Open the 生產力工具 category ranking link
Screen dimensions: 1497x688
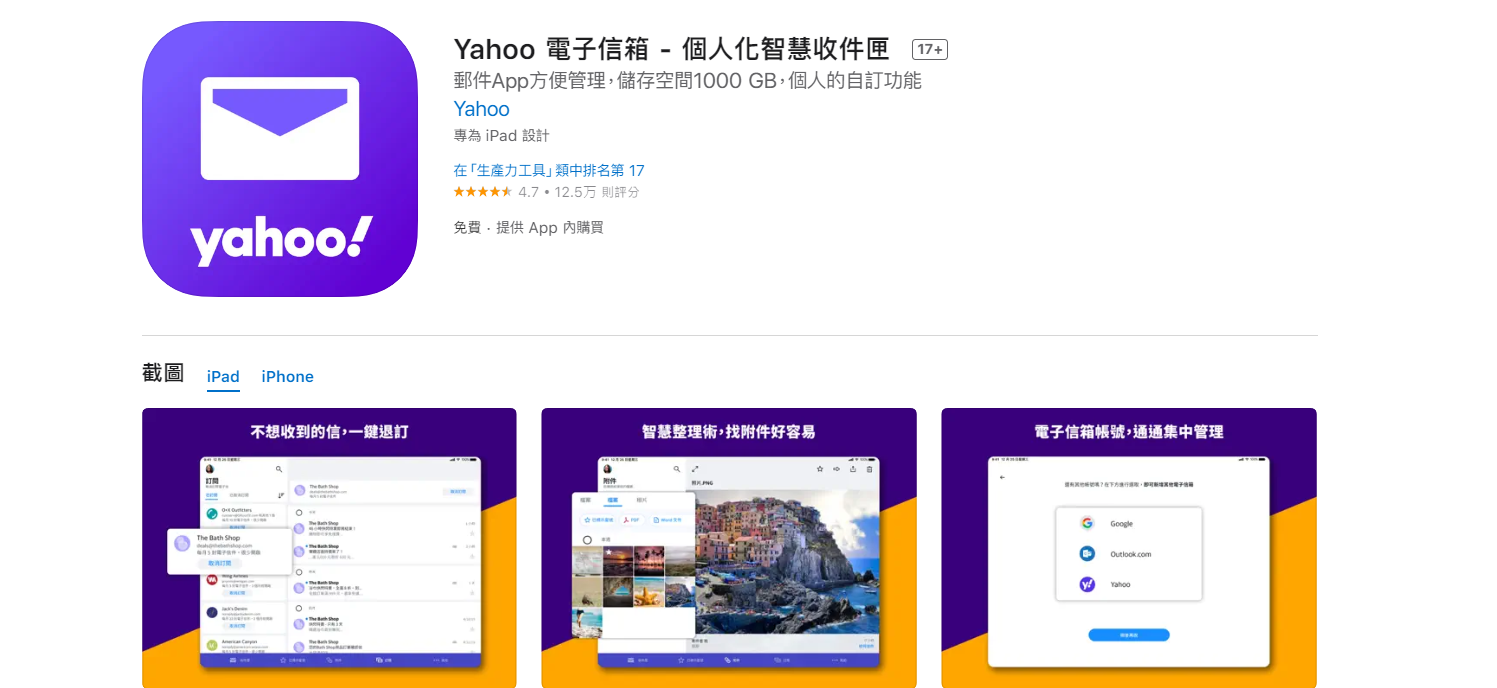(549, 171)
